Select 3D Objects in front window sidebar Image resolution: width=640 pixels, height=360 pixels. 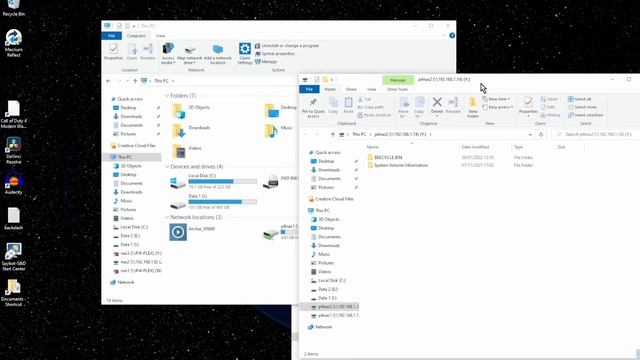click(x=325, y=219)
